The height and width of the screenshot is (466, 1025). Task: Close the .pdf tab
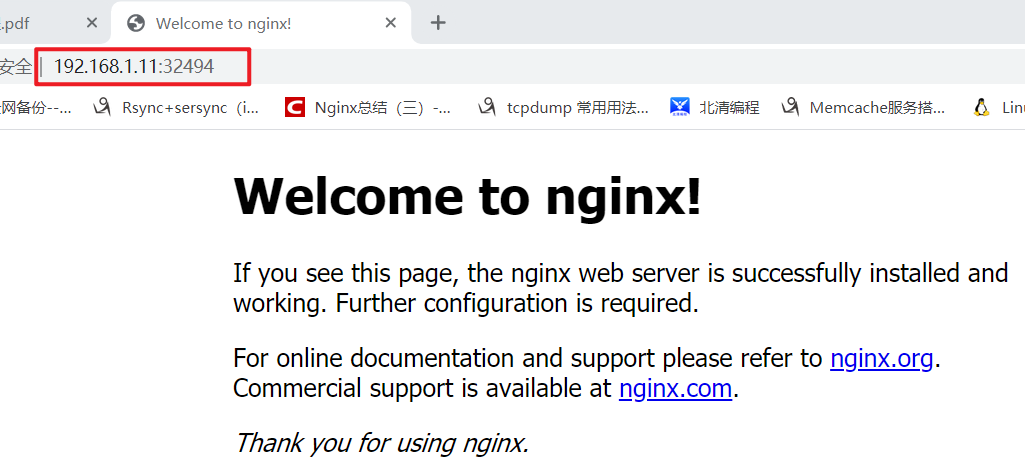[x=92, y=23]
